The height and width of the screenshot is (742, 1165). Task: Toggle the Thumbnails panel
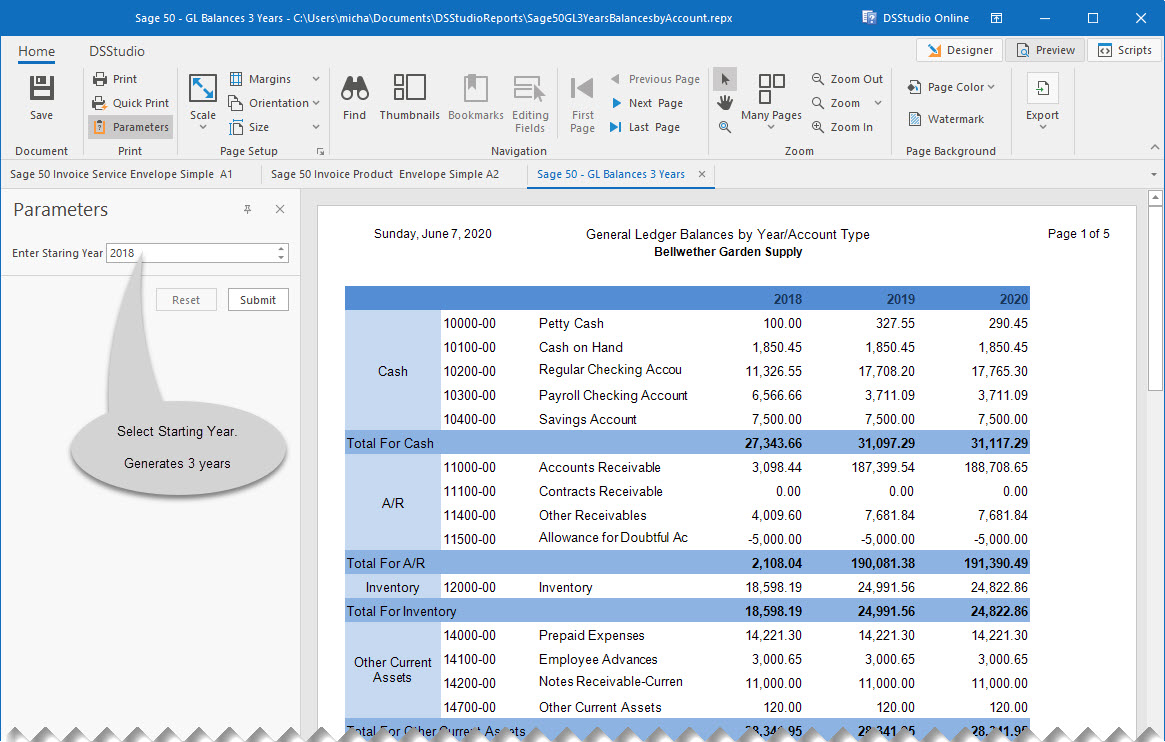click(x=409, y=97)
